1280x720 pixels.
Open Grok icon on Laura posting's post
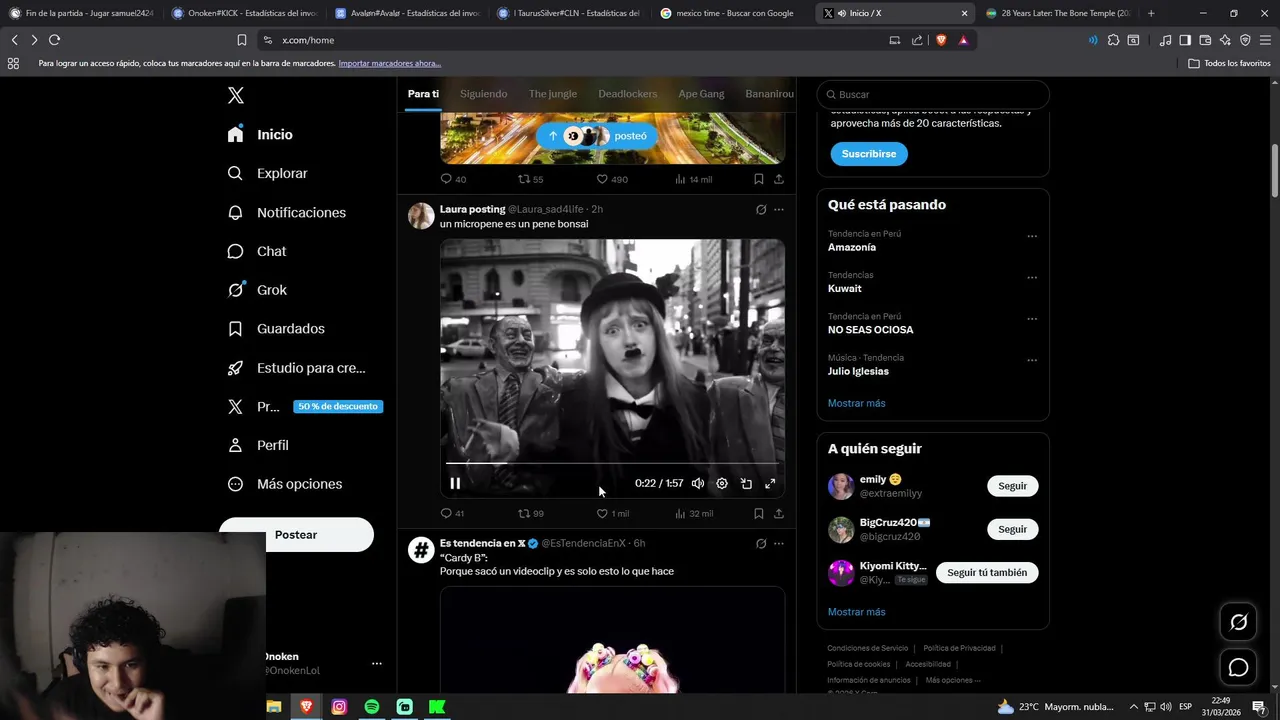click(761, 209)
